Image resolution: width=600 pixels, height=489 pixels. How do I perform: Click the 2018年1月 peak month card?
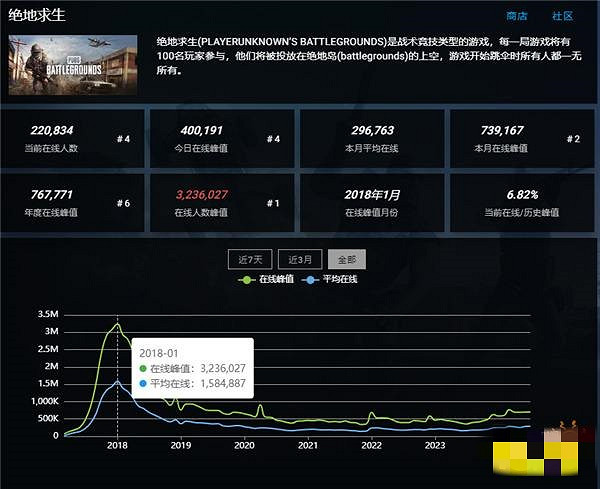372,203
